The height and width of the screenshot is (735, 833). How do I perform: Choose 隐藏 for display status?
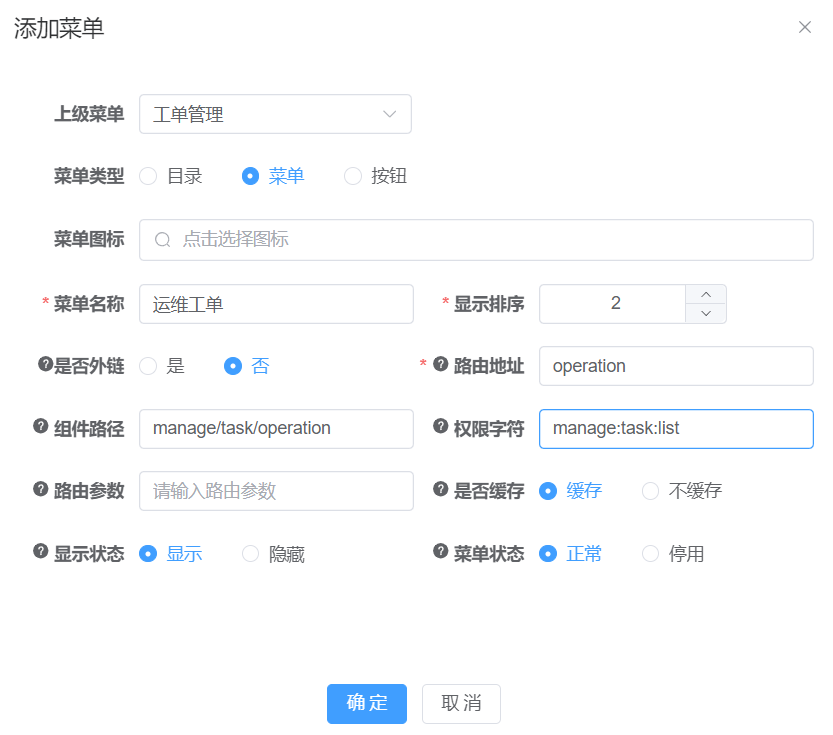251,554
